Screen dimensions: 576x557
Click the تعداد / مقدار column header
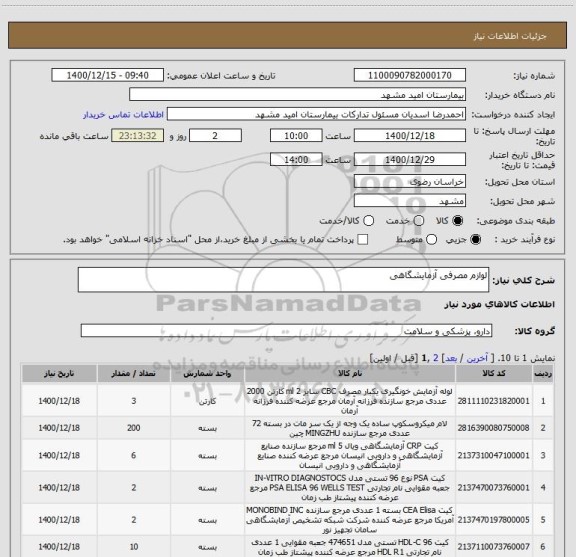(133, 373)
